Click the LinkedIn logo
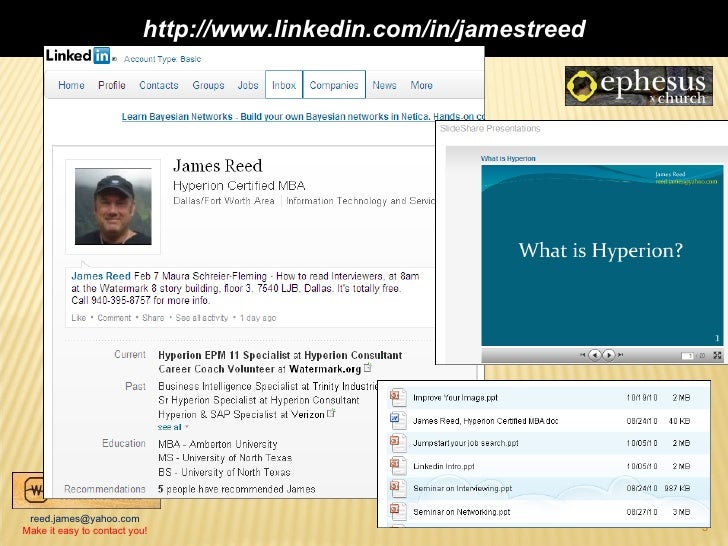 click(x=78, y=56)
